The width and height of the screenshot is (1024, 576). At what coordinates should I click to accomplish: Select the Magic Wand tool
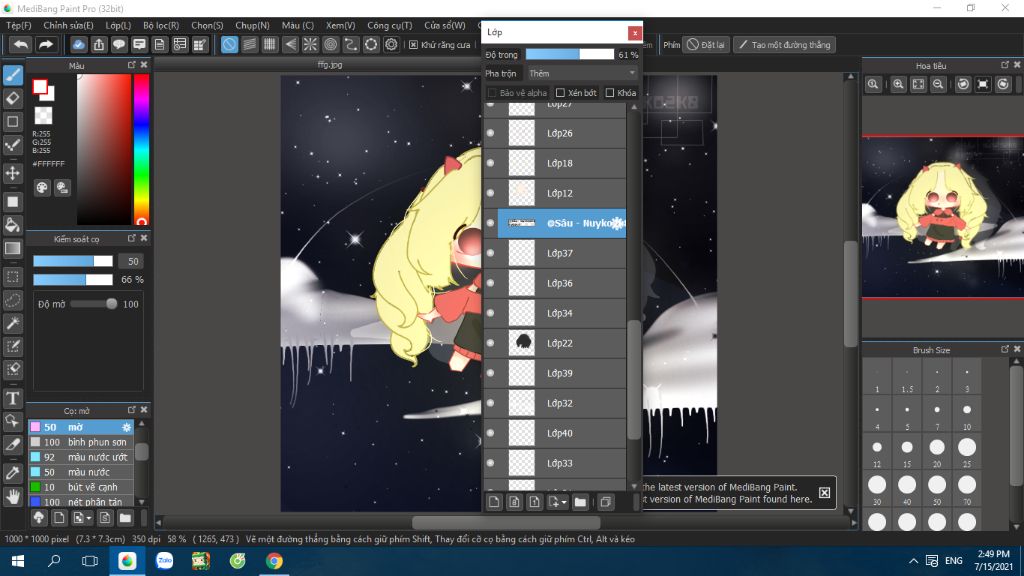point(12,323)
